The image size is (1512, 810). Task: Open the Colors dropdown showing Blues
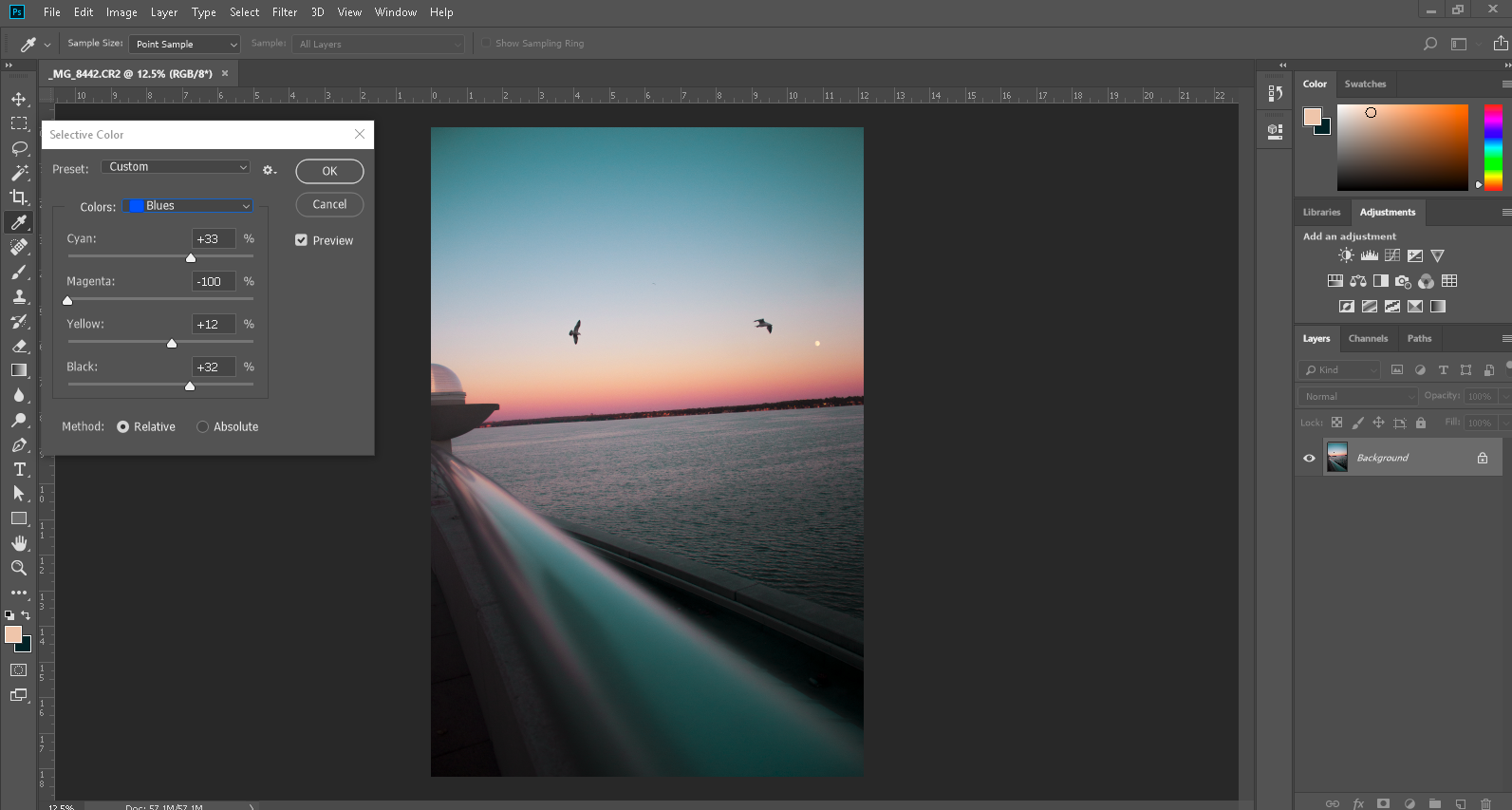[189, 206]
